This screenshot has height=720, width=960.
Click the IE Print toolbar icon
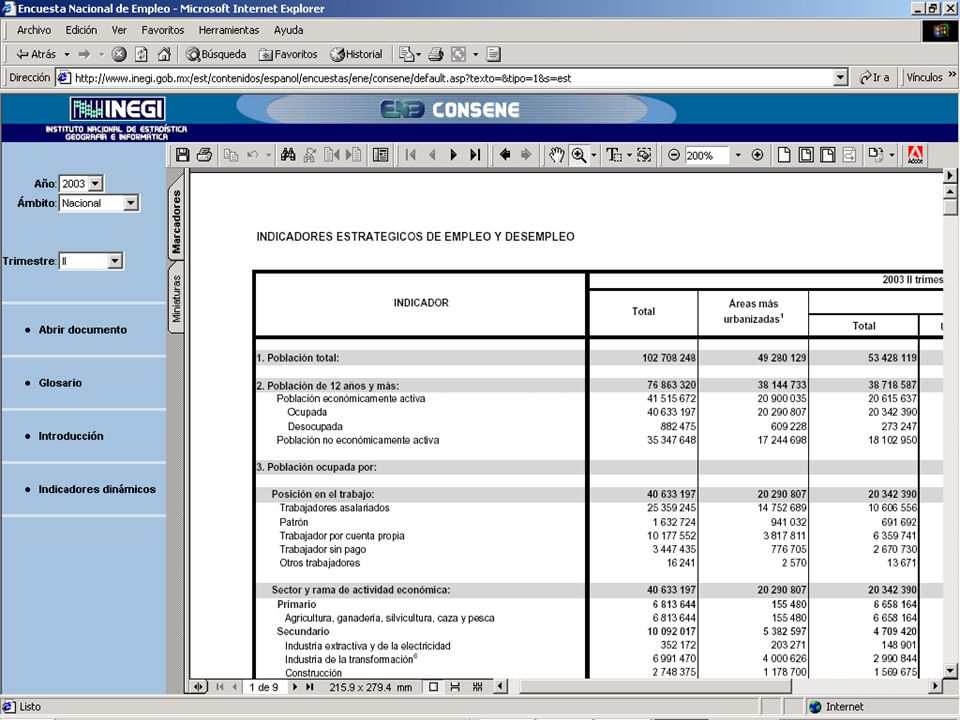pos(436,54)
